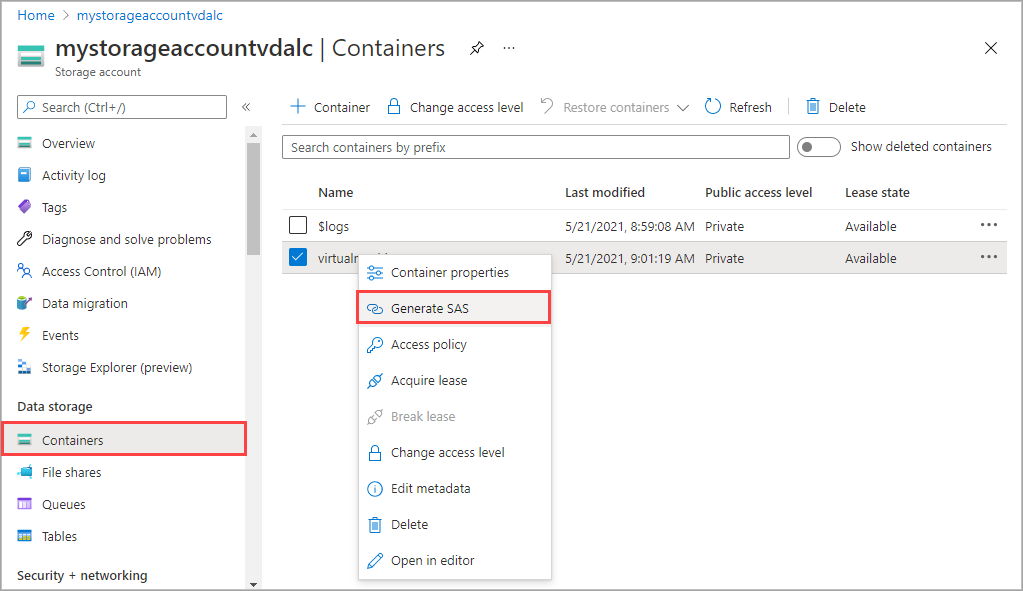Enable Show deleted containers

pos(818,146)
